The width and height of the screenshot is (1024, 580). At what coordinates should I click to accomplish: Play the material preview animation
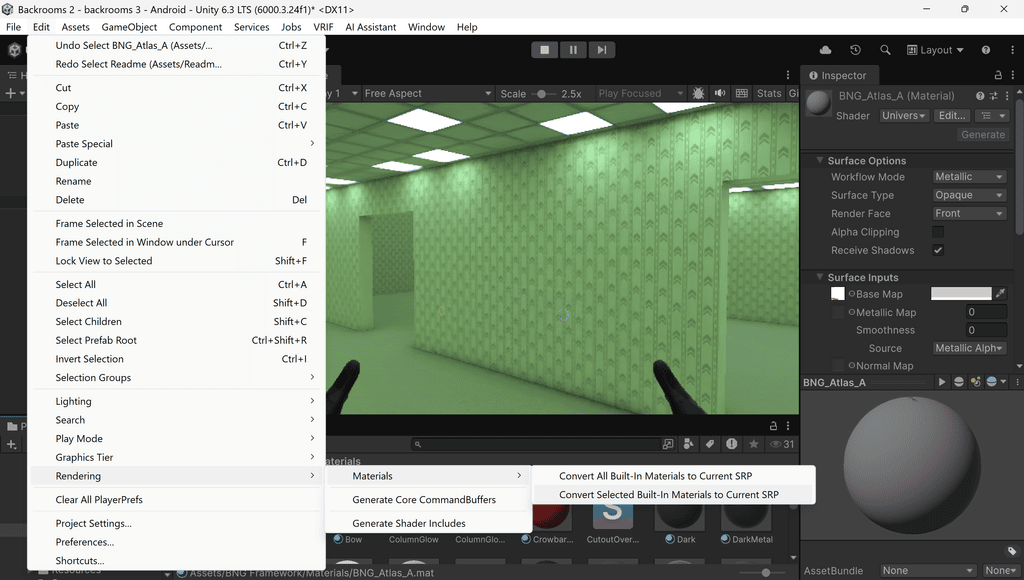click(x=942, y=382)
